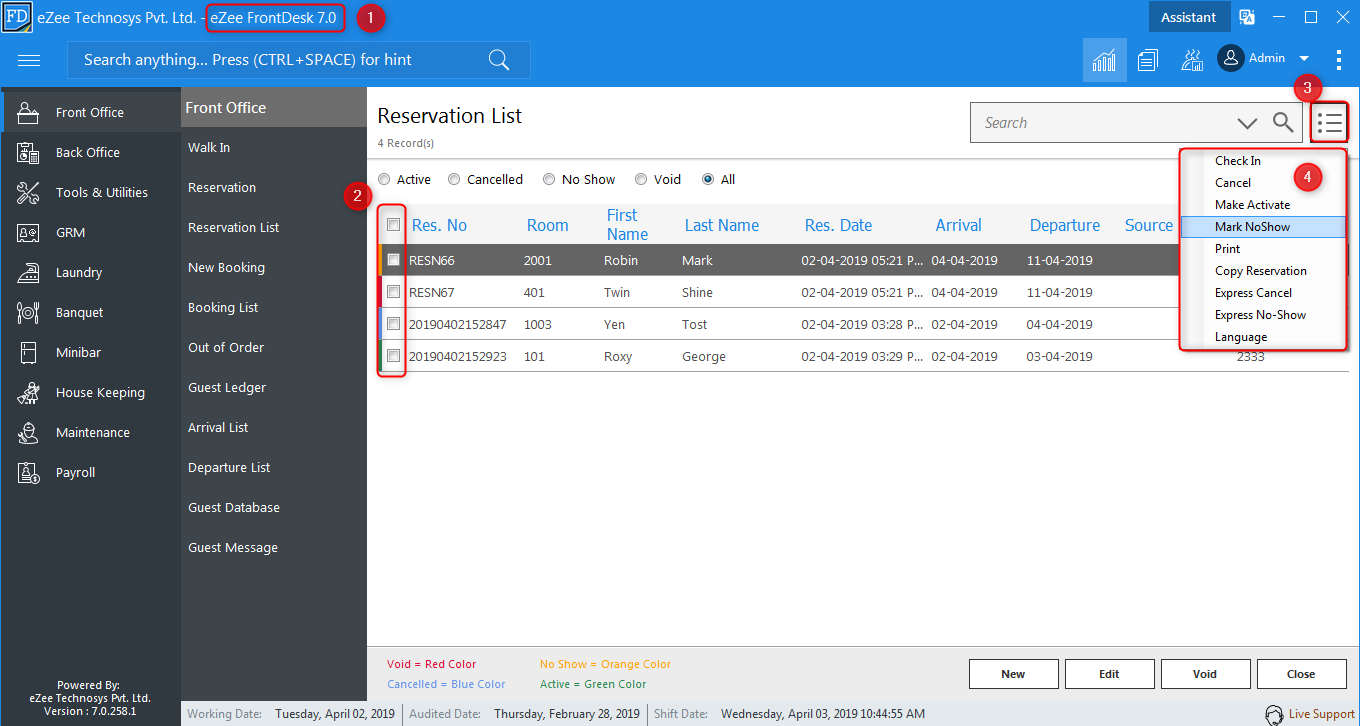Open the vertical three-dot more options

[x=1339, y=60]
